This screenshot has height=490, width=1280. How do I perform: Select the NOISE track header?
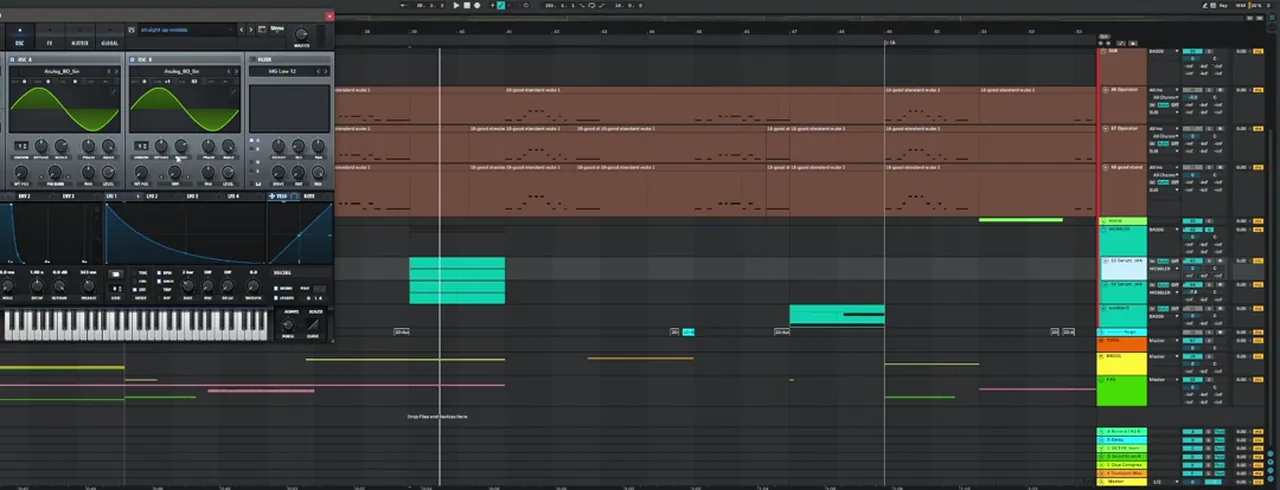(1122, 221)
